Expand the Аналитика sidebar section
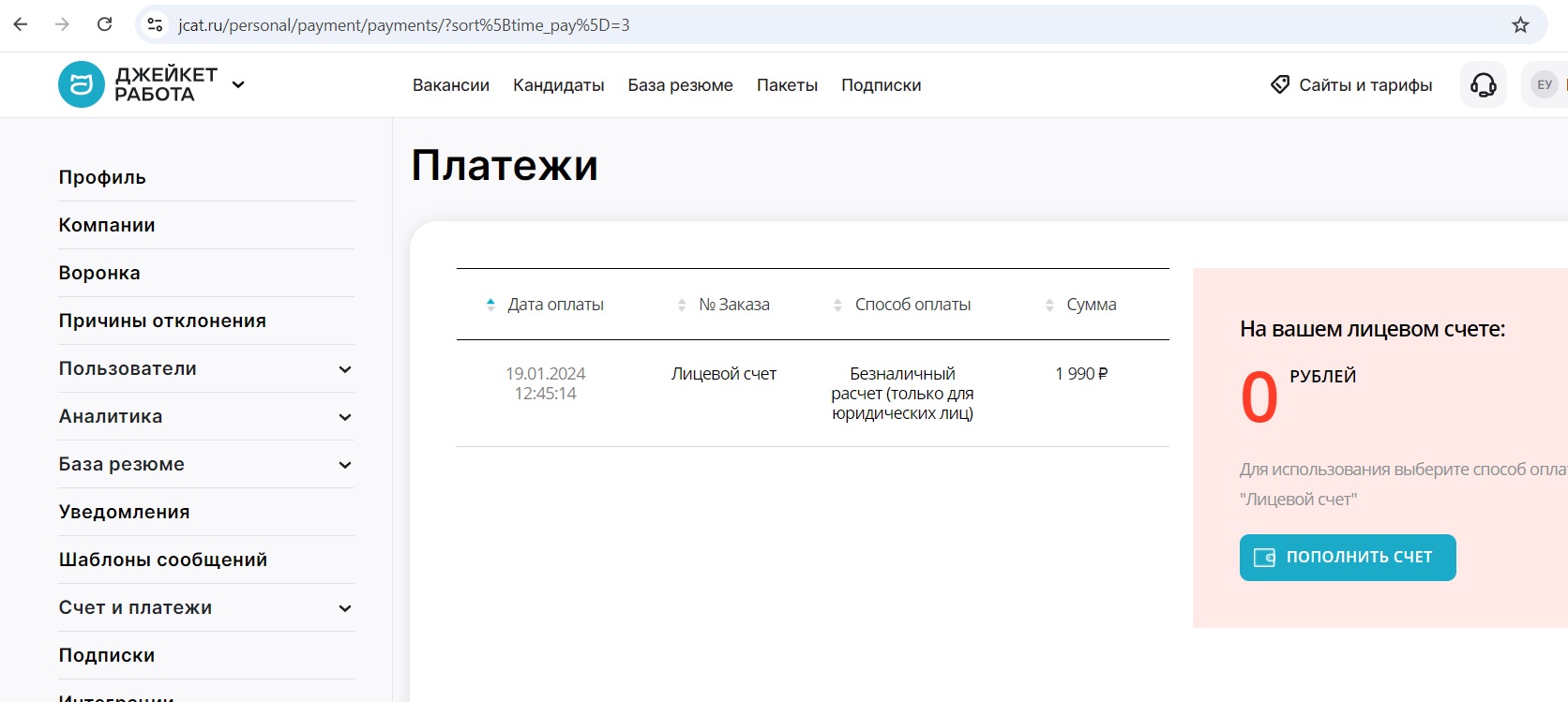The width and height of the screenshot is (1568, 702). (x=345, y=417)
